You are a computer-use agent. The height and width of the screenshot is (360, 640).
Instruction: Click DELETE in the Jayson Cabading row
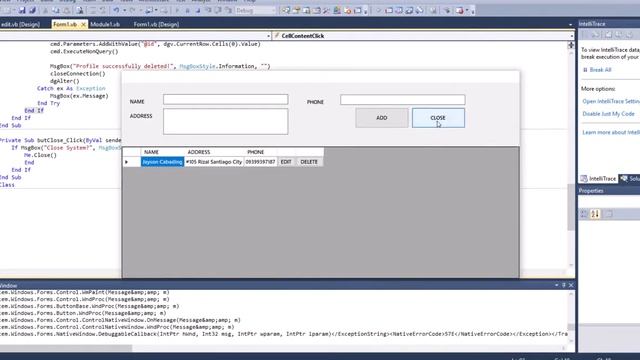pyautogui.click(x=309, y=162)
